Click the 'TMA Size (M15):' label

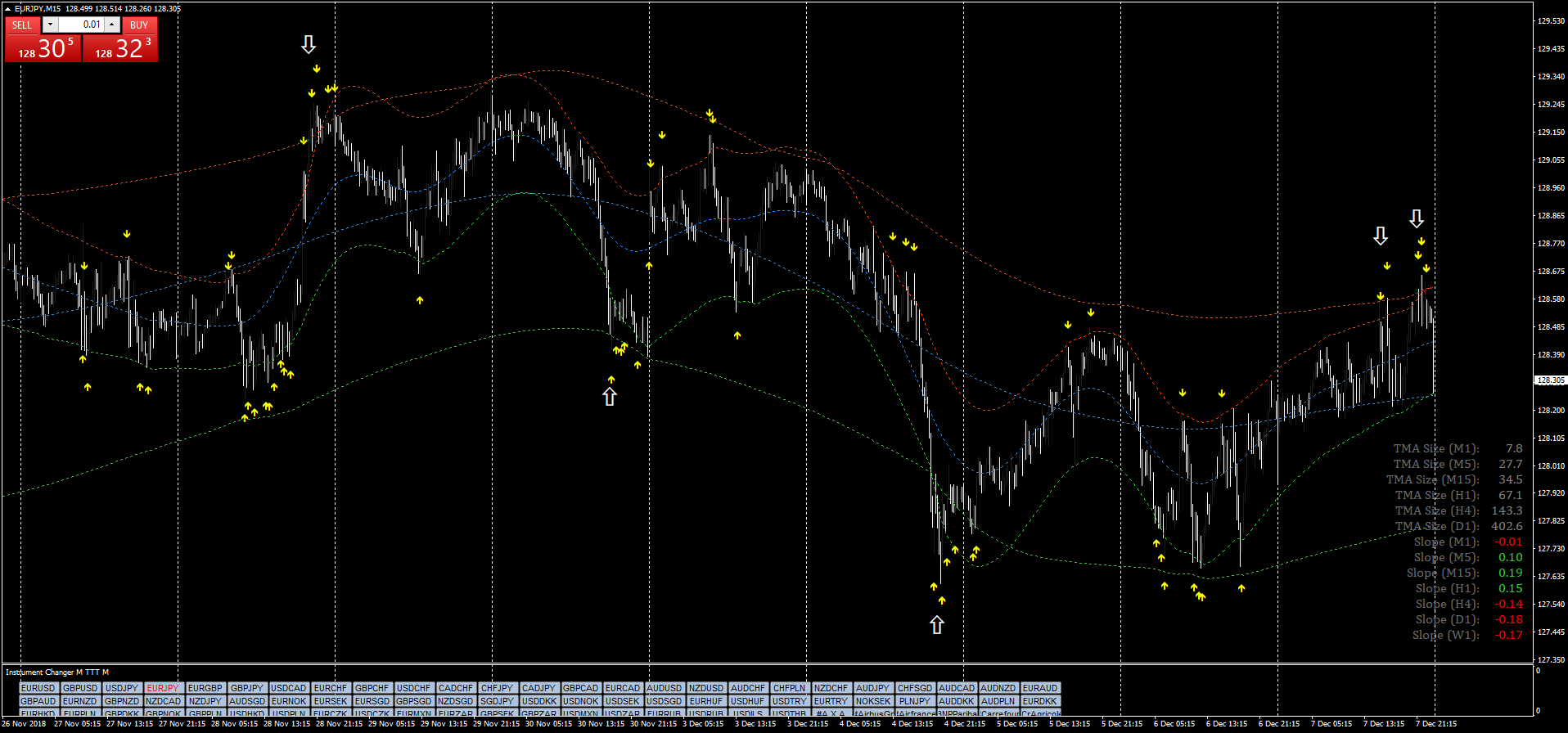(x=1432, y=479)
